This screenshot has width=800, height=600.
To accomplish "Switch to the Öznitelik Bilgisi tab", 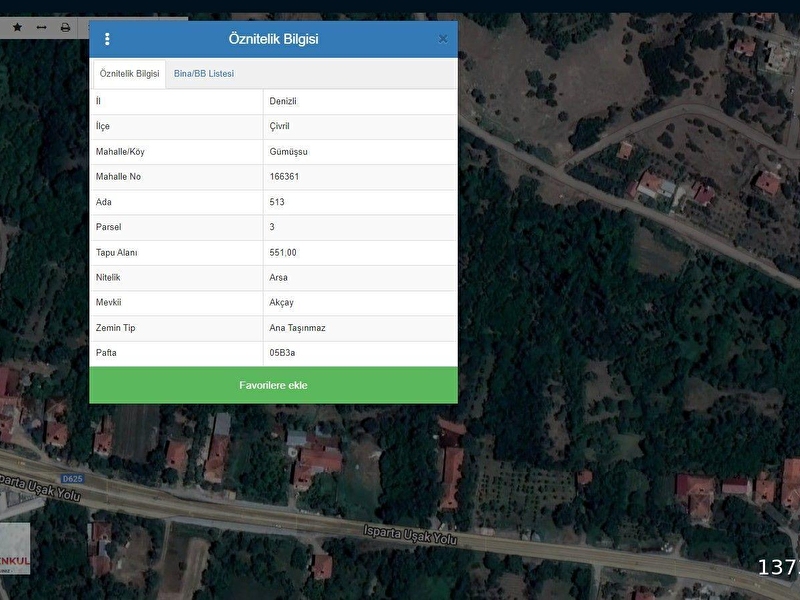I will point(130,73).
